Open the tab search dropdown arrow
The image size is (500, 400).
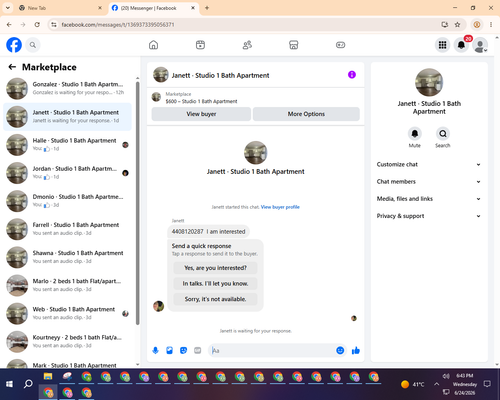click(x=8, y=8)
